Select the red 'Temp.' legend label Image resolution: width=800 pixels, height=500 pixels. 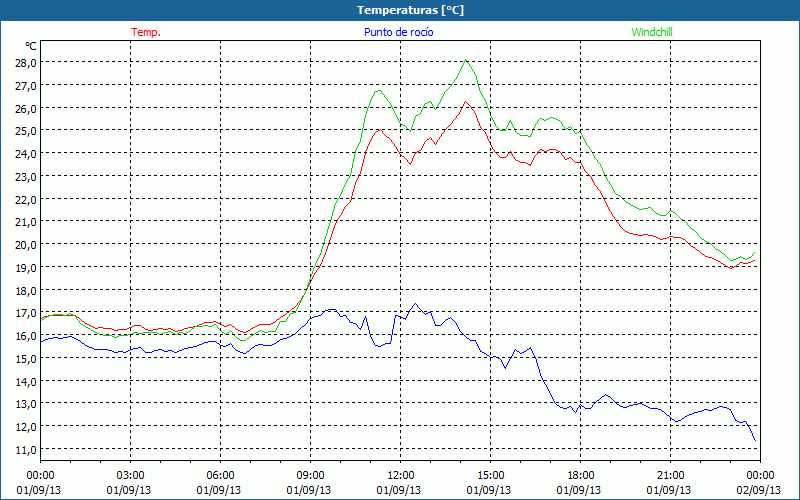point(146,32)
